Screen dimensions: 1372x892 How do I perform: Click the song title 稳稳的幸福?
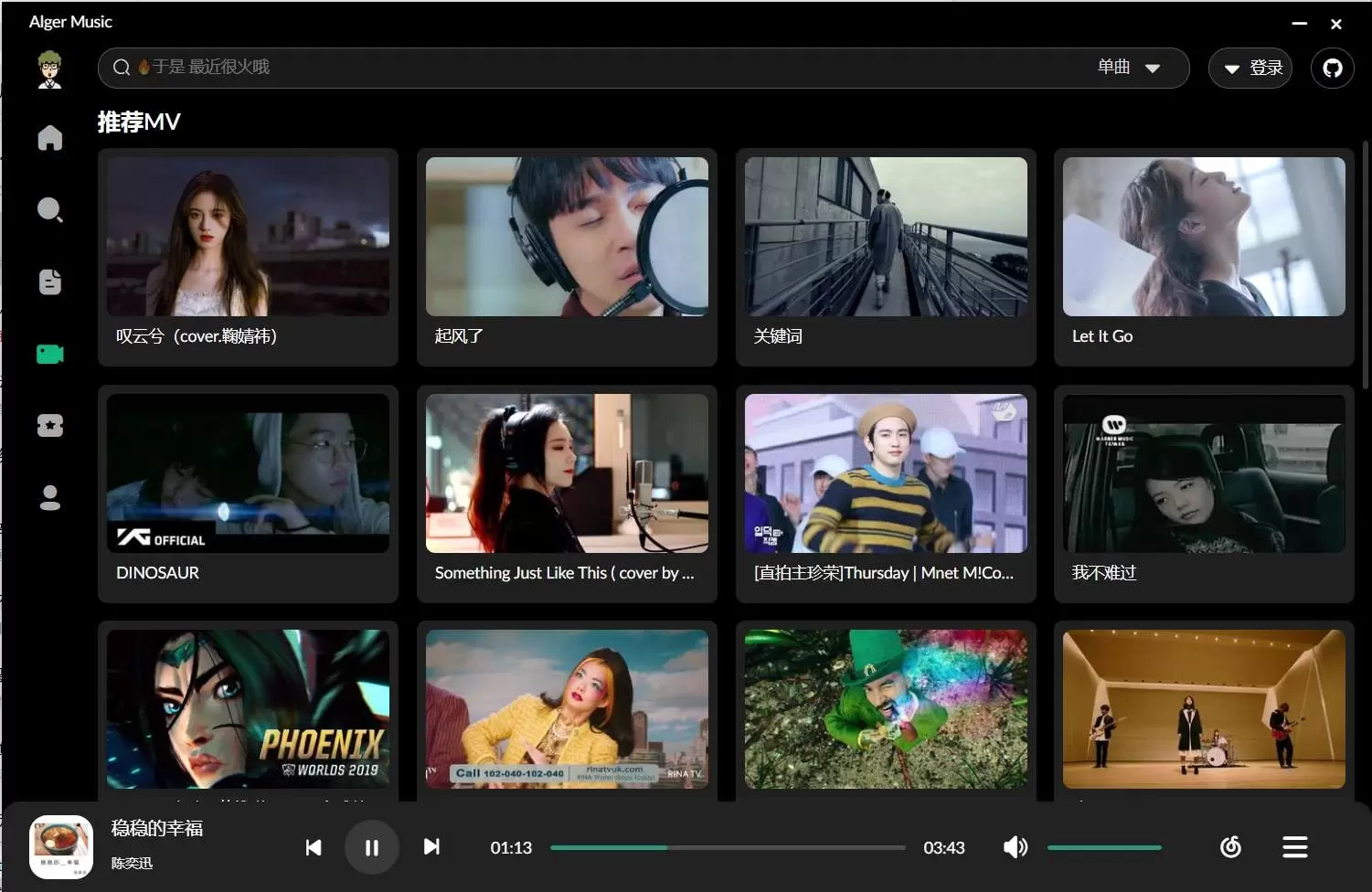[x=157, y=828]
